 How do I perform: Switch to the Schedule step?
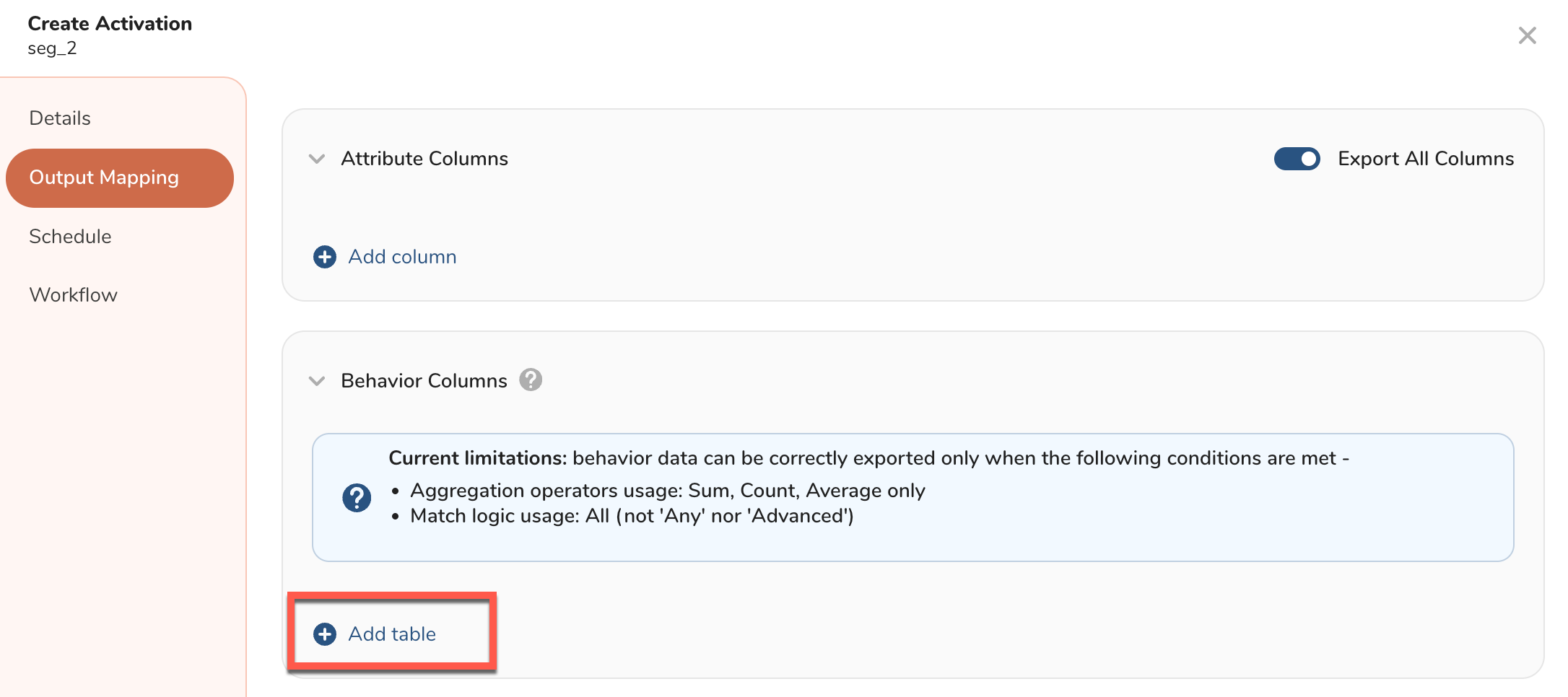(x=70, y=237)
